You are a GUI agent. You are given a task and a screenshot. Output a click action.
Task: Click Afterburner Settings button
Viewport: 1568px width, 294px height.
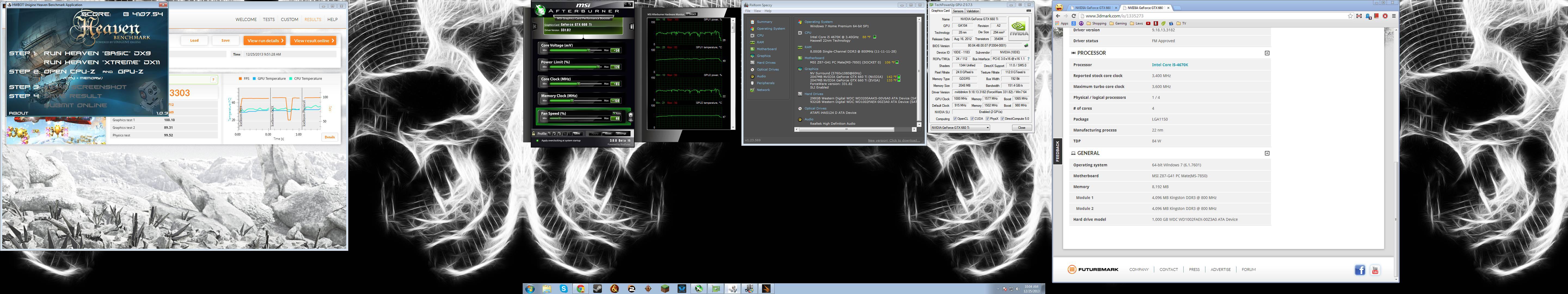click(621, 133)
